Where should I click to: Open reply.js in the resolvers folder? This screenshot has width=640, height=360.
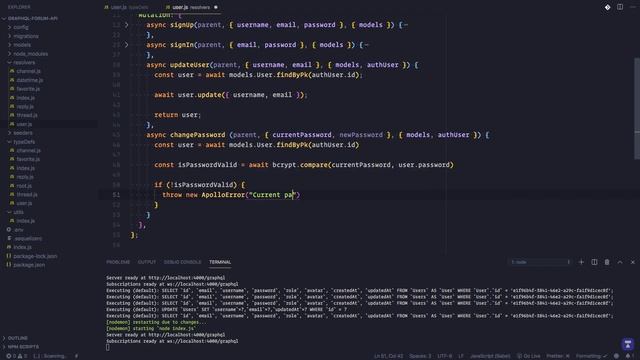click(x=25, y=107)
